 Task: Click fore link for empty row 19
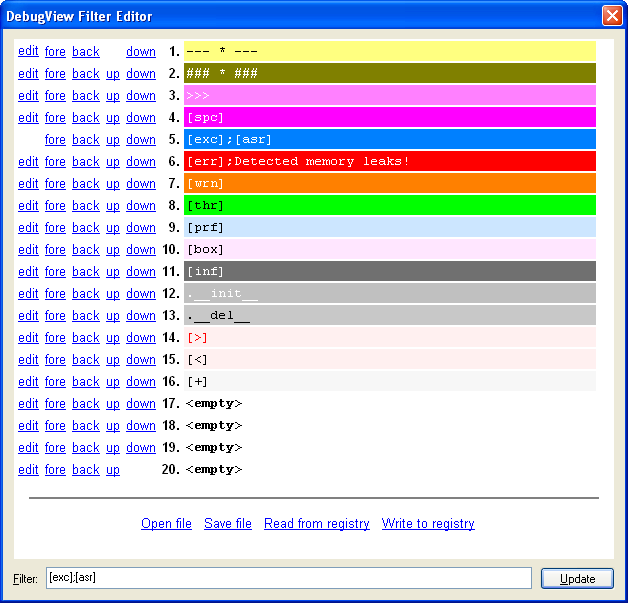point(55,448)
